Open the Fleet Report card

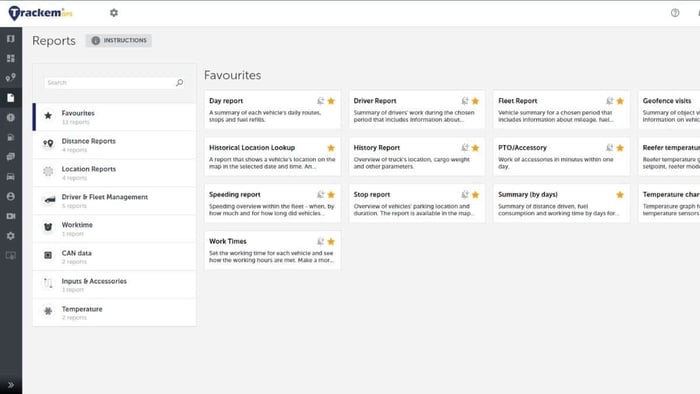(562, 109)
